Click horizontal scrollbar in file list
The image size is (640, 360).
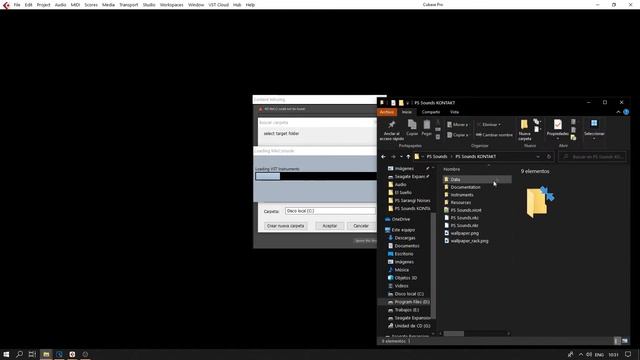pyautogui.click(x=454, y=334)
